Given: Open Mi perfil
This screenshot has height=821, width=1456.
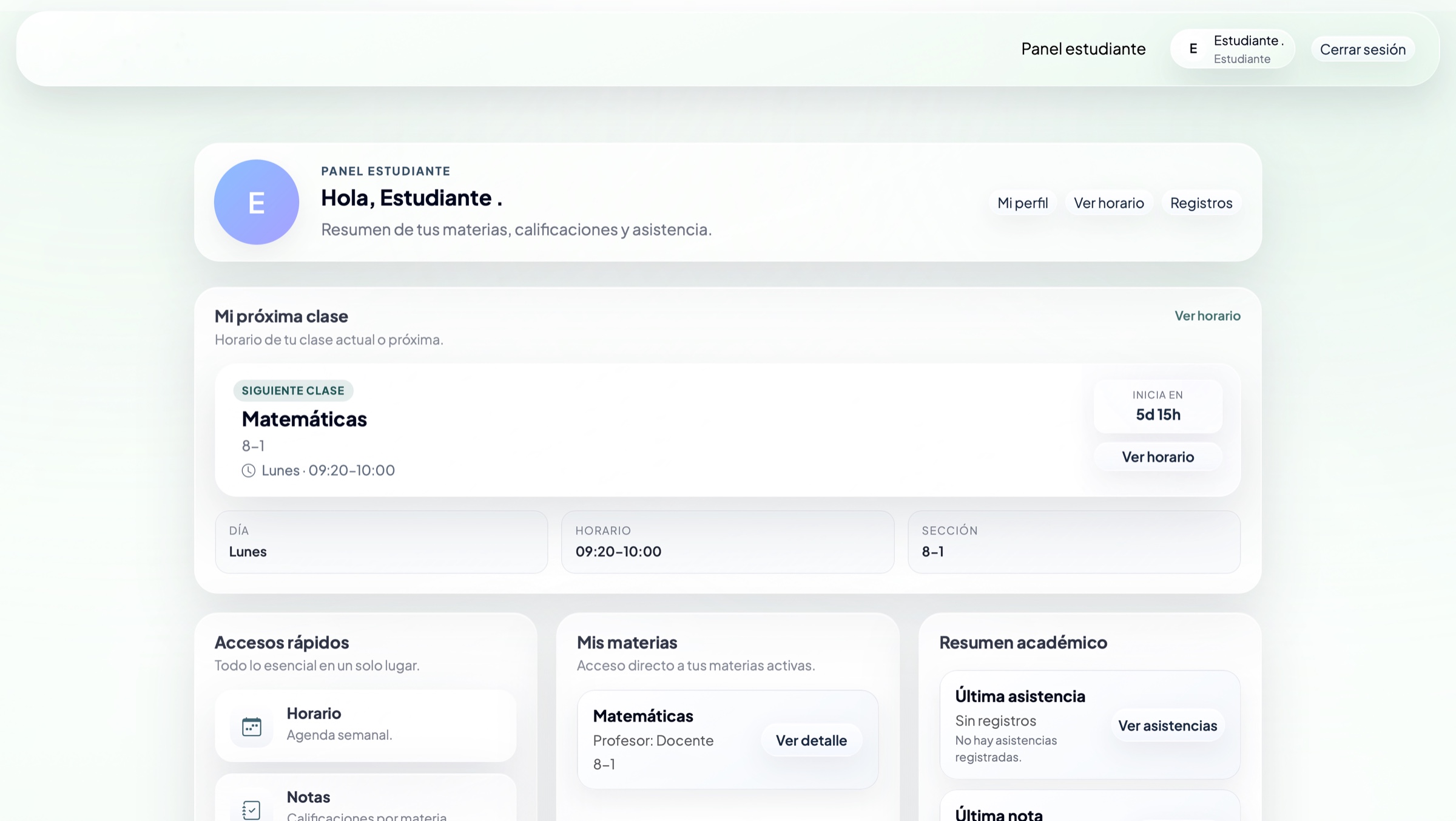Looking at the screenshot, I should pyautogui.click(x=1022, y=203).
